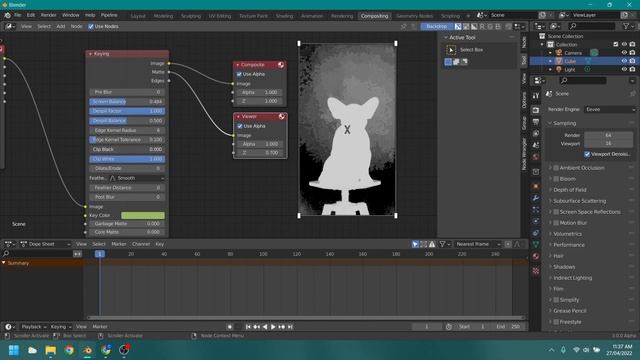The width and height of the screenshot is (640, 360).
Task: Collapse the Keying node with its triangle
Action: tap(90, 54)
